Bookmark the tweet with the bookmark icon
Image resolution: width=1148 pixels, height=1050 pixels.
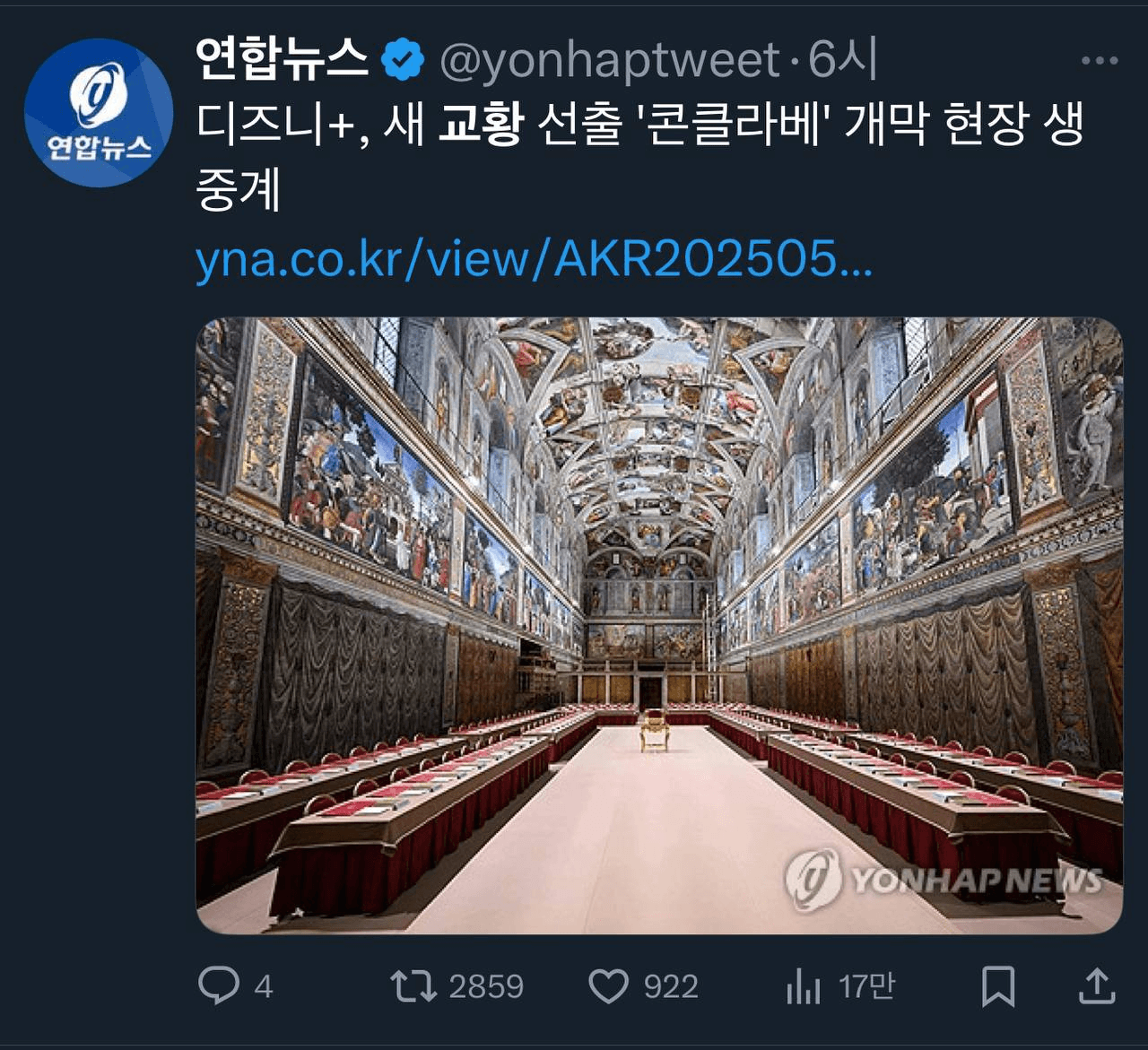tap(998, 986)
